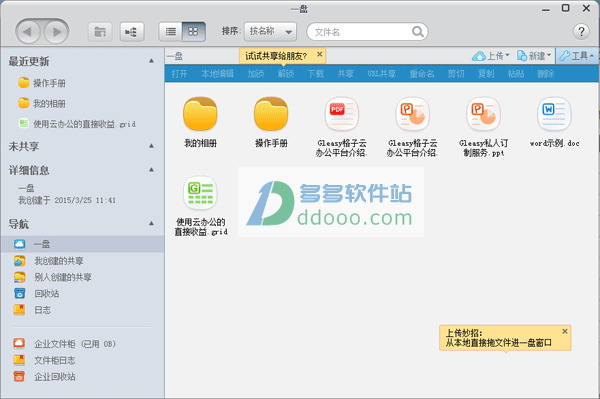Click the magnifier search icon
The width and height of the screenshot is (600, 399).
pos(417,32)
